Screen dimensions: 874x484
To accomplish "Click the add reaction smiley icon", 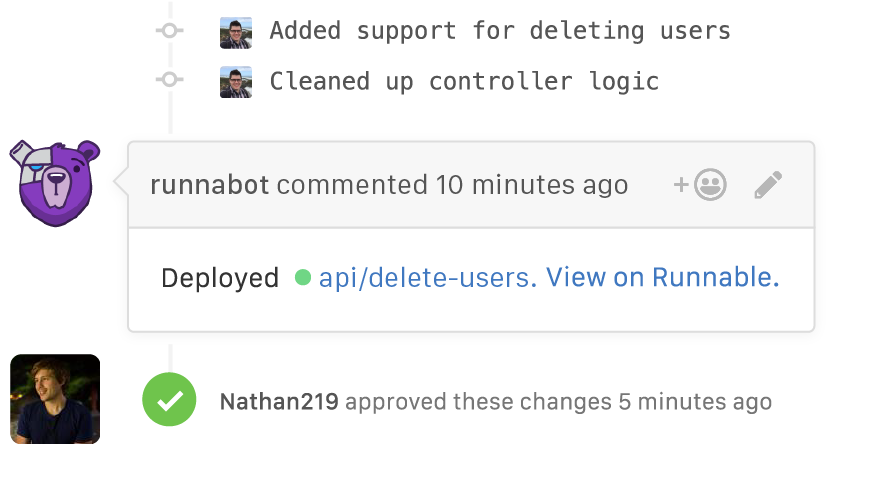I will coord(700,185).
